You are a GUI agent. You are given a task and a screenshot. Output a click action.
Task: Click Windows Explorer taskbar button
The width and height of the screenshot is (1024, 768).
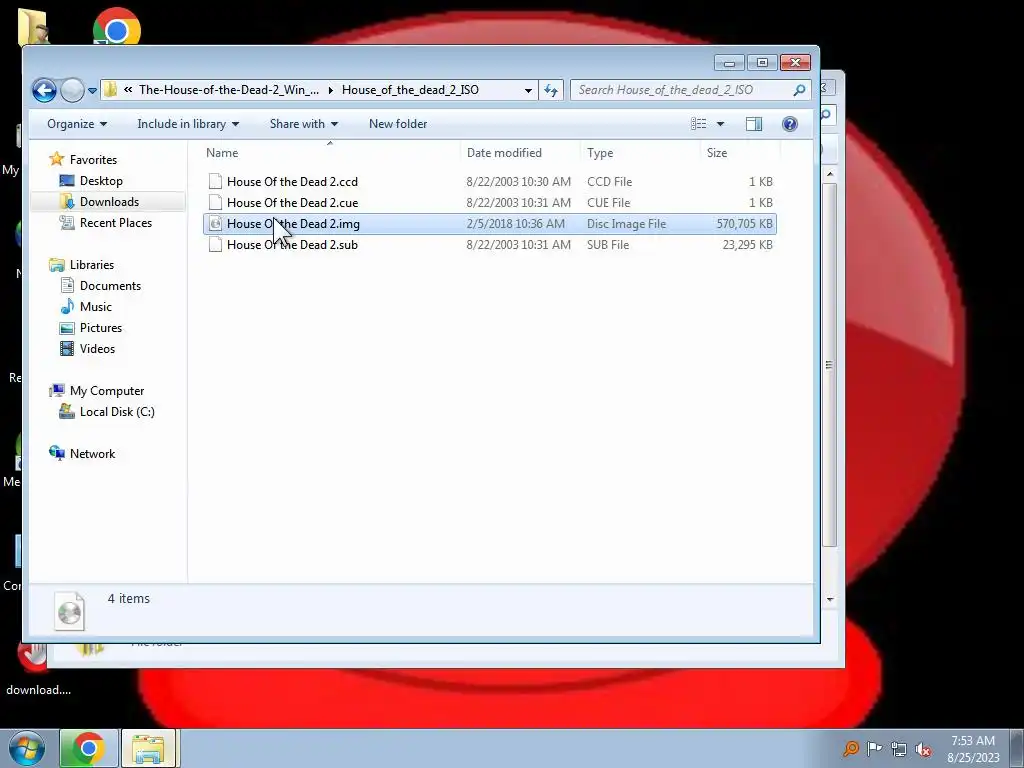(x=148, y=748)
